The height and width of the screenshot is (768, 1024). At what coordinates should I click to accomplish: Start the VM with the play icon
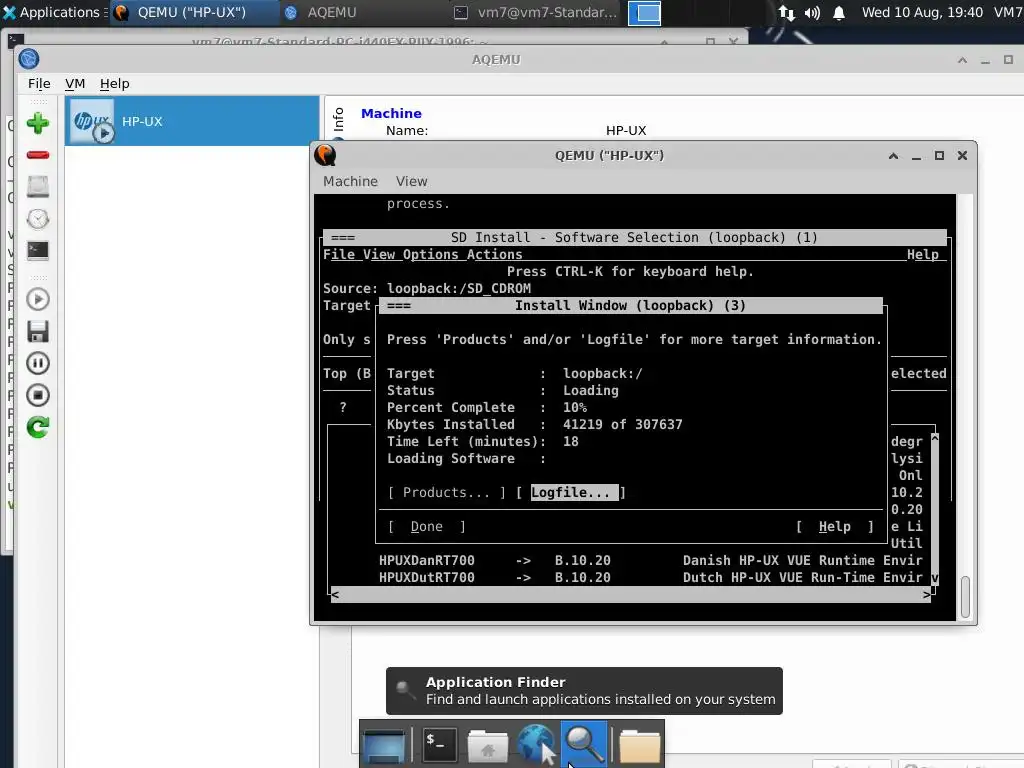[x=38, y=299]
